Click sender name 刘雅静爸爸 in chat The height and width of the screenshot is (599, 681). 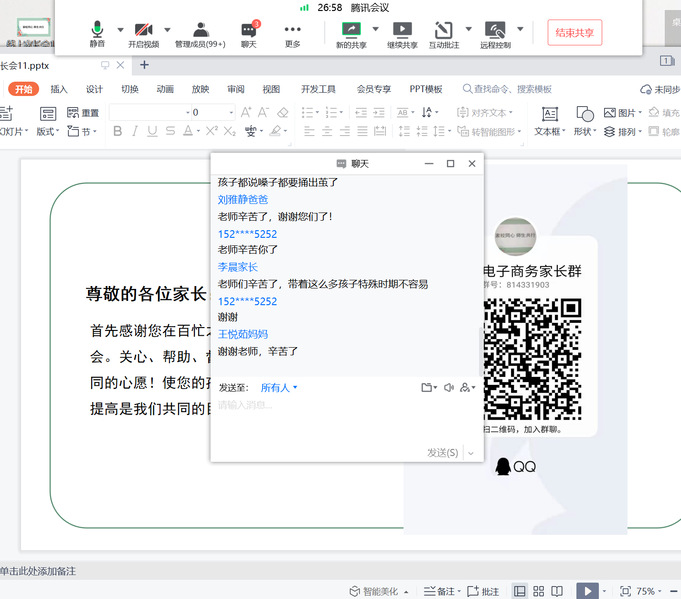click(x=243, y=199)
